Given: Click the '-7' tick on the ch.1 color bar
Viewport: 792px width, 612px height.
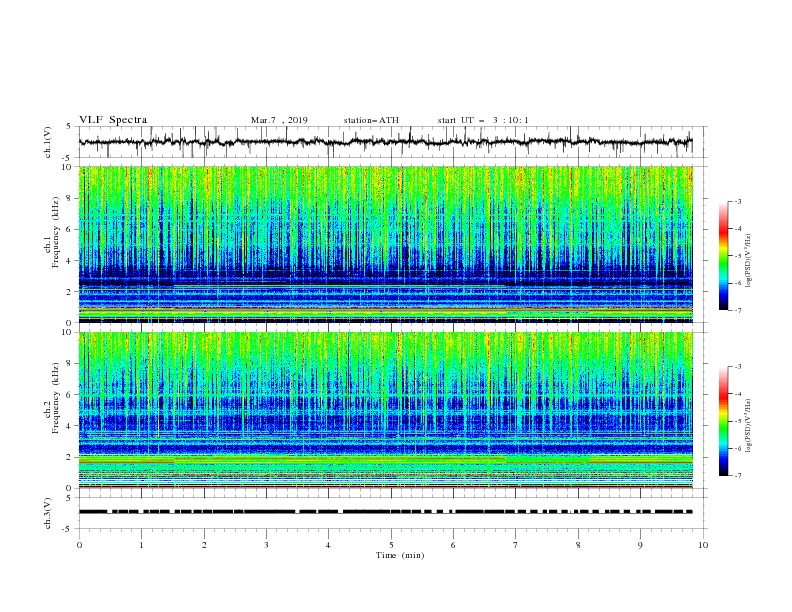Looking at the screenshot, I should (738, 310).
